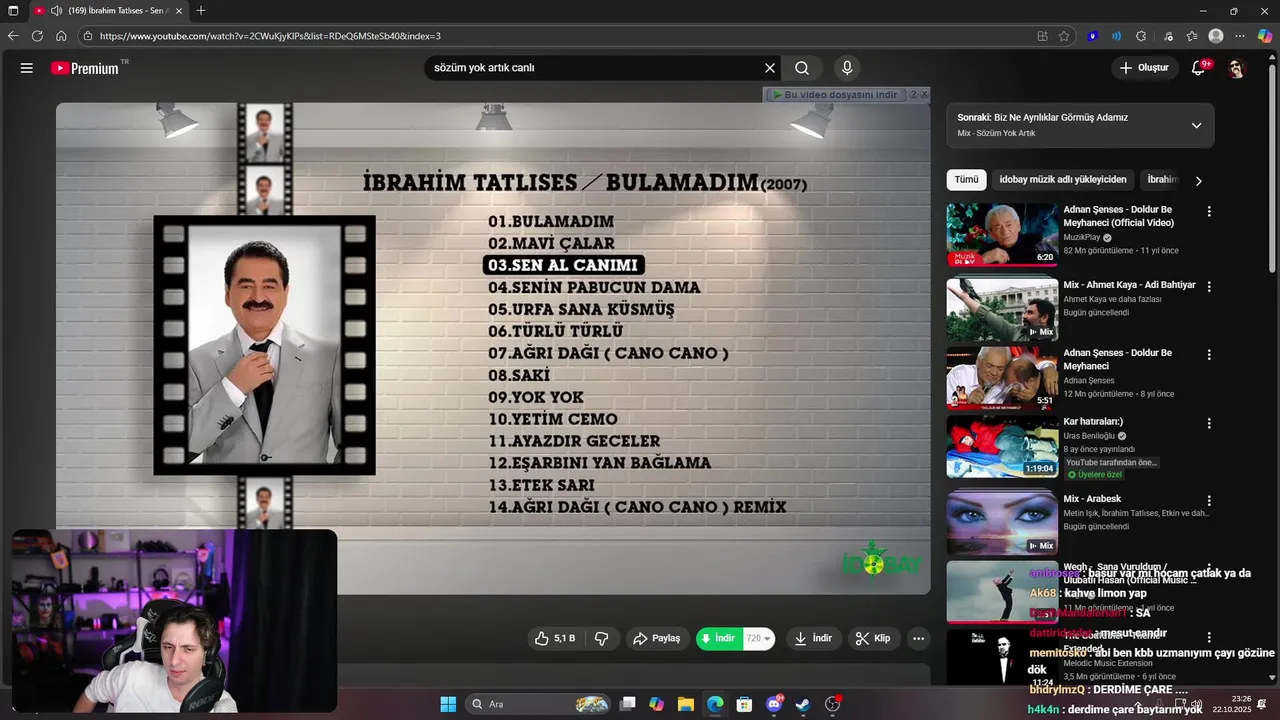Open Edge Copilot sidebar icon
Image resolution: width=1280 pixels, height=720 pixels.
[1264, 36]
